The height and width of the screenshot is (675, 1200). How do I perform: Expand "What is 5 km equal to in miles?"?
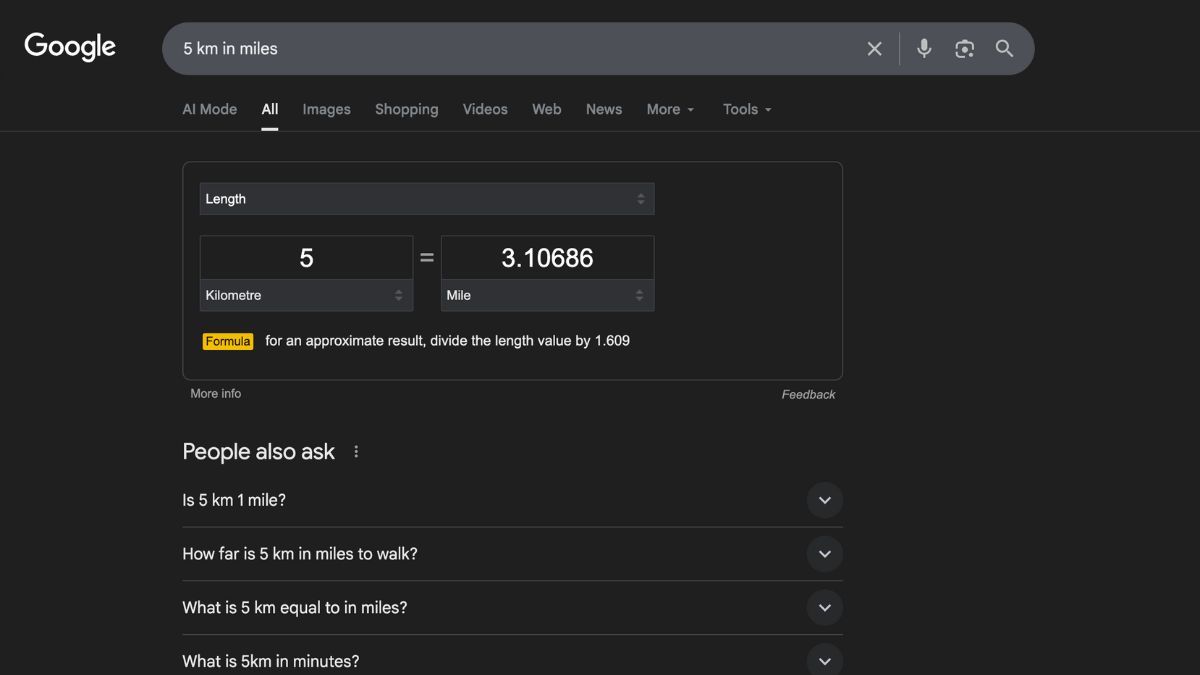tap(824, 608)
